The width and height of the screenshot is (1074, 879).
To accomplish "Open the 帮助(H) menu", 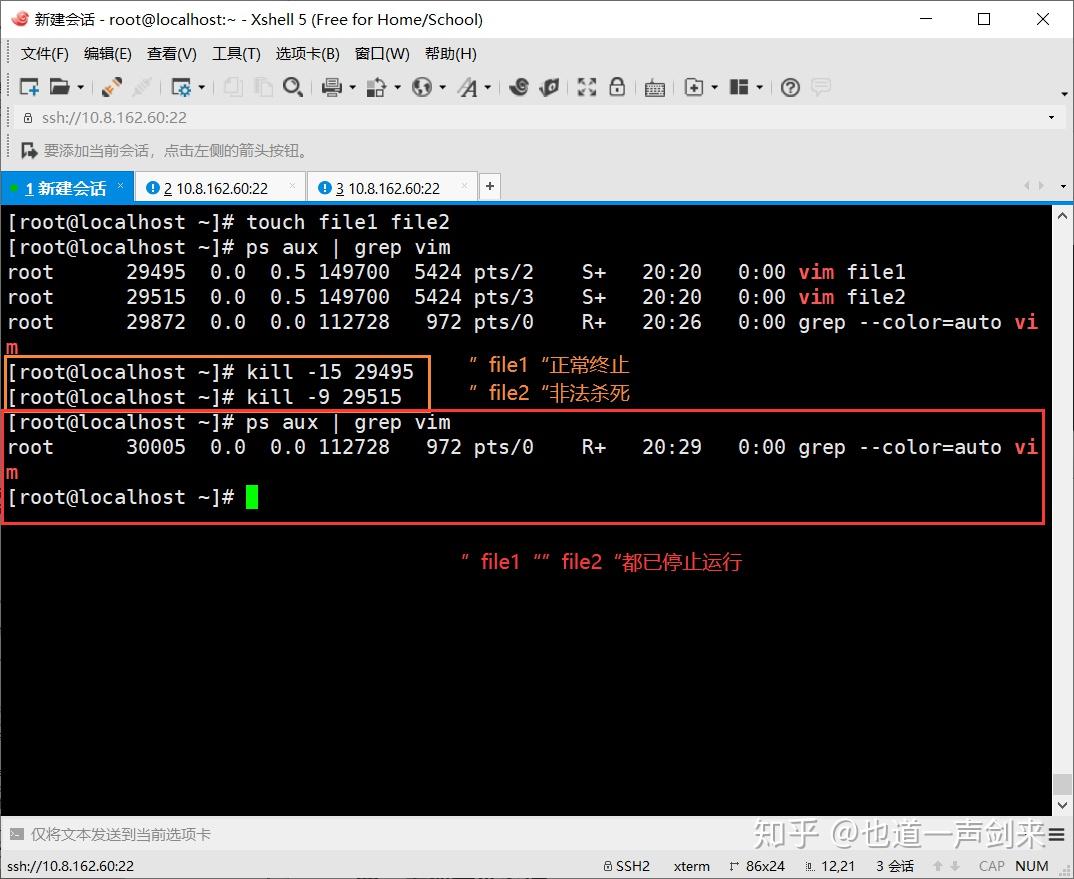I will pos(451,53).
